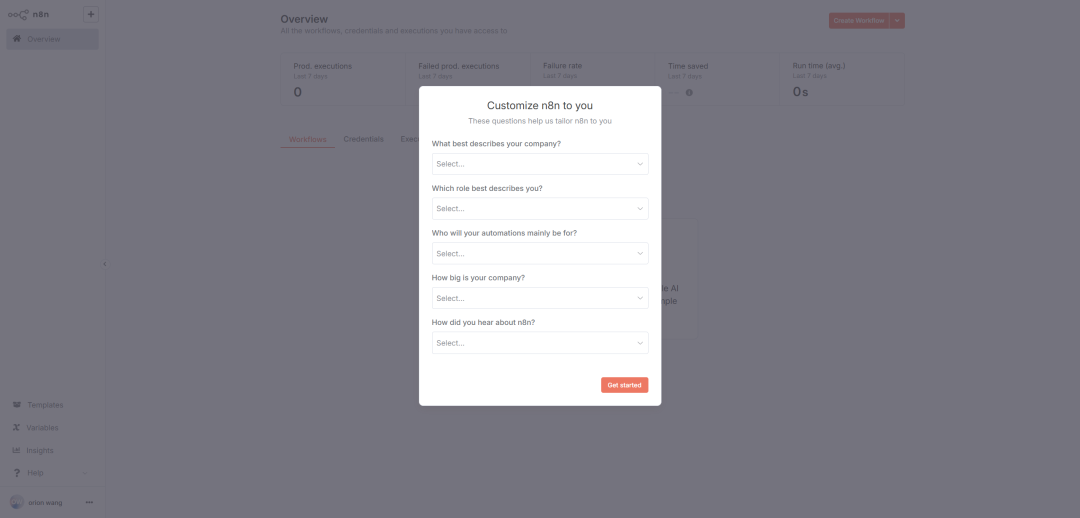Select how you heard about n8n
1080x518 pixels.
click(540, 343)
